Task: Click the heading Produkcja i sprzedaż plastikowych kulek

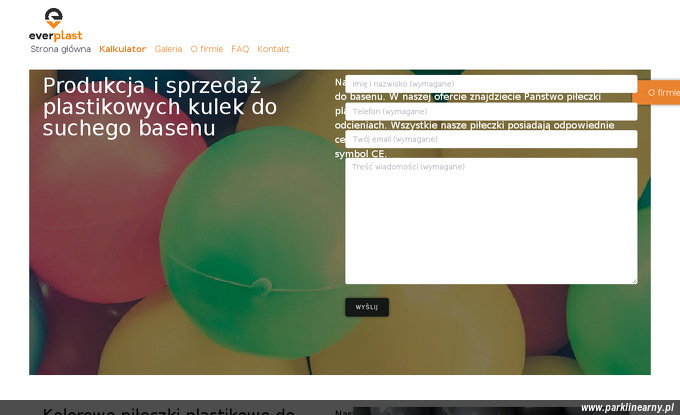Action: pyautogui.click(x=160, y=107)
